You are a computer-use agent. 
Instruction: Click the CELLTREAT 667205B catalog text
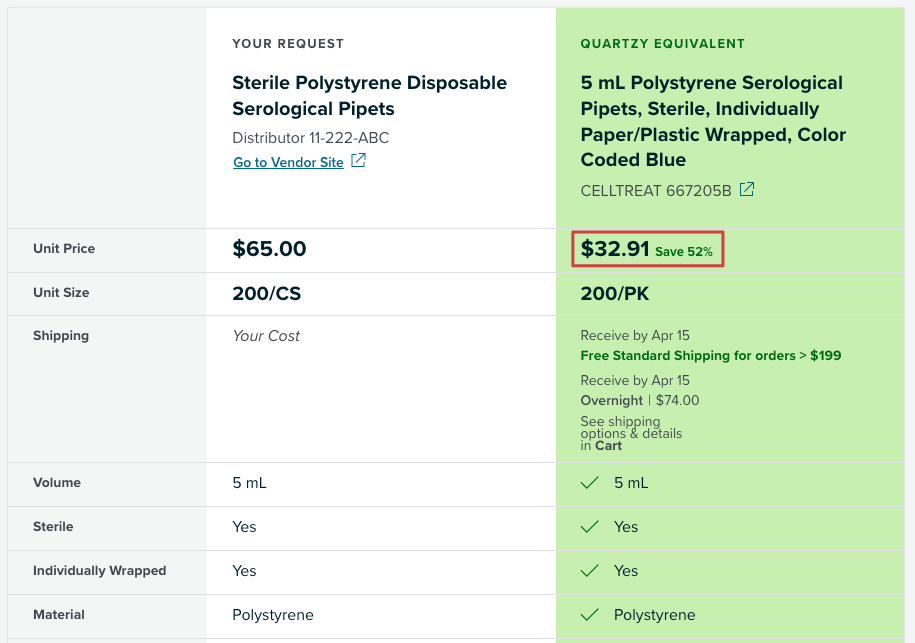(x=656, y=191)
